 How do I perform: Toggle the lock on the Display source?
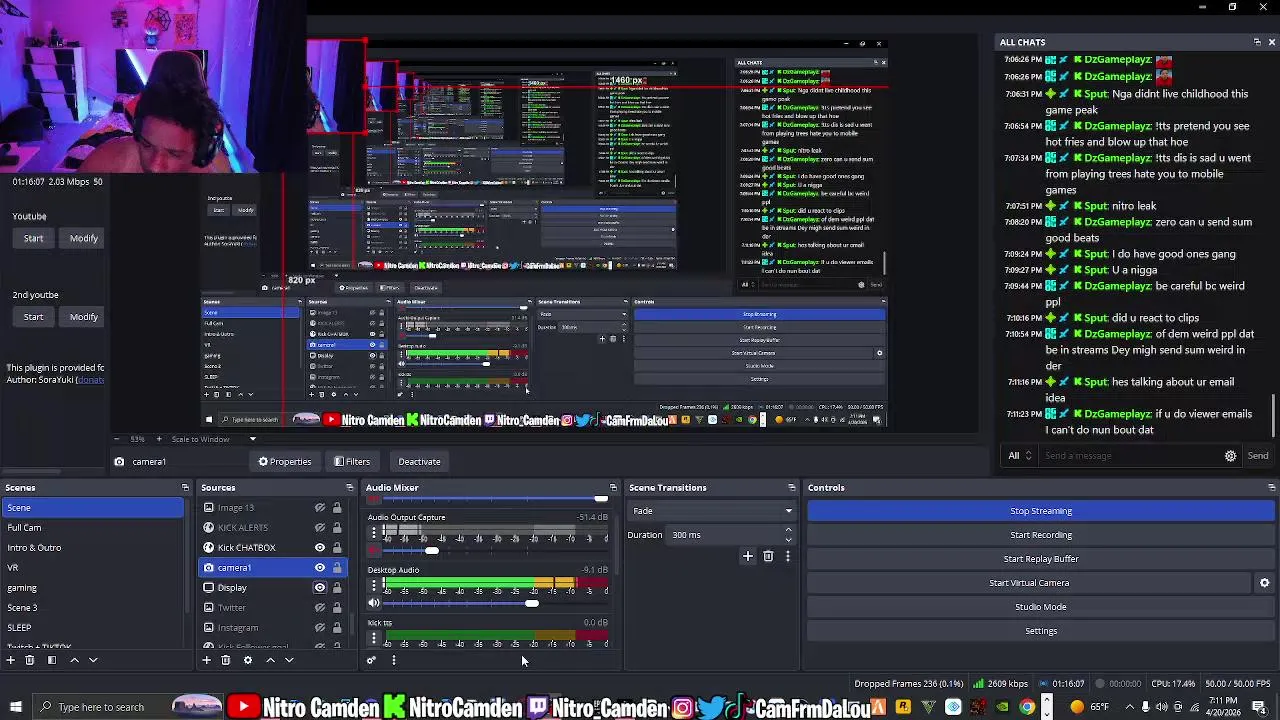[337, 588]
